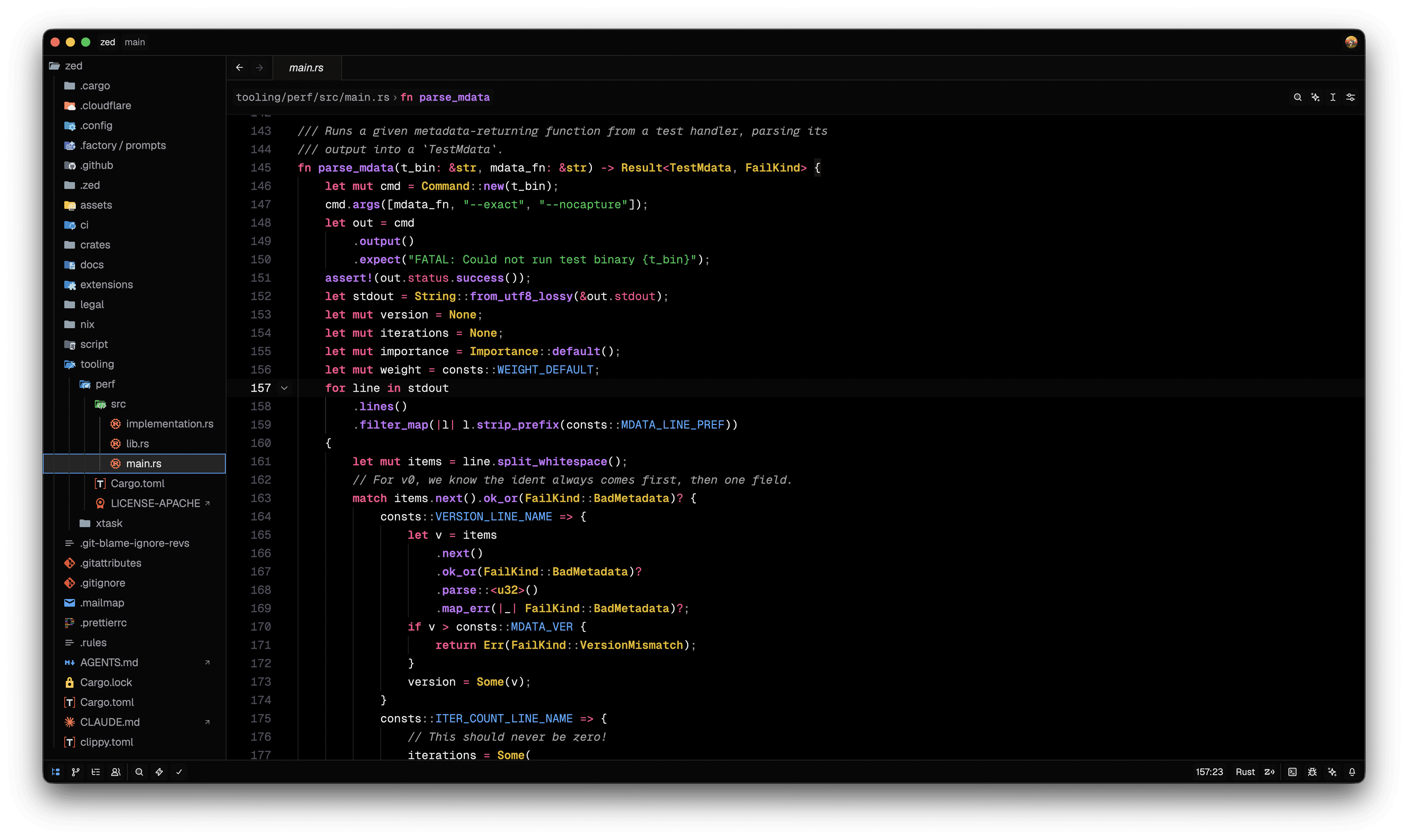Viewport: 1408px width, 840px height.
Task: Select the main.rs editor tab
Action: 306,67
